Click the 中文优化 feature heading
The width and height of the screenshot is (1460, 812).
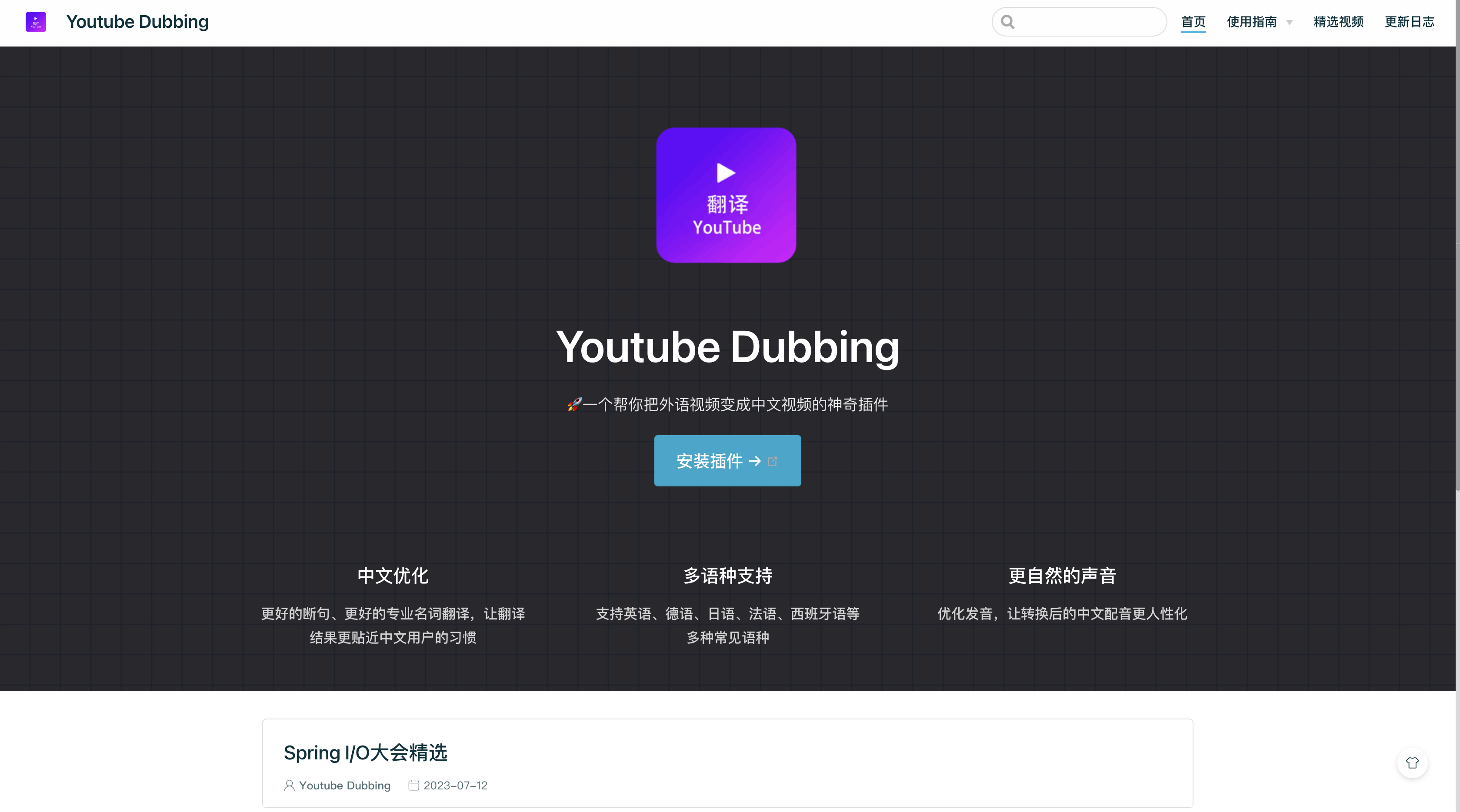(x=393, y=576)
